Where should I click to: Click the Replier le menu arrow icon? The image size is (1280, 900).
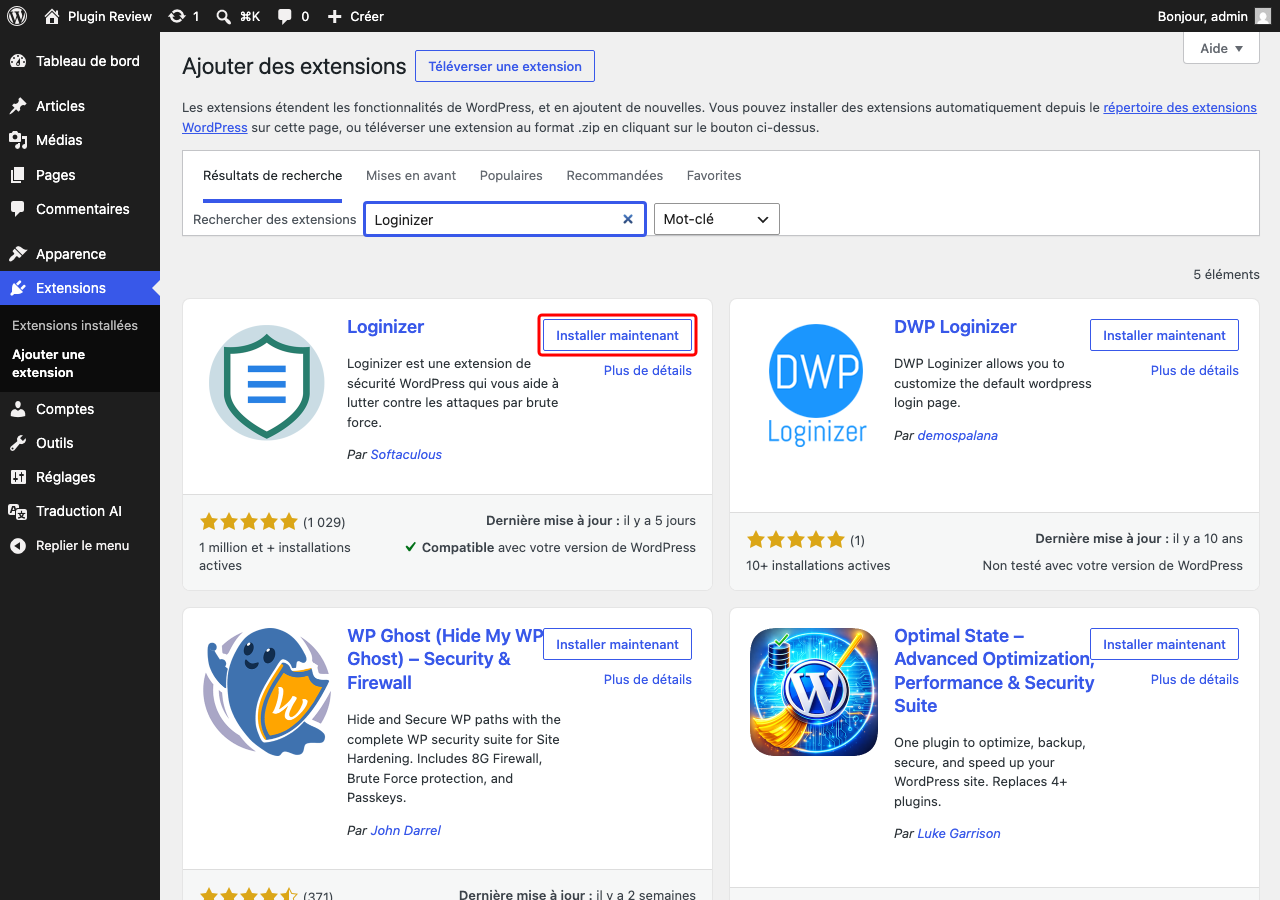point(18,546)
